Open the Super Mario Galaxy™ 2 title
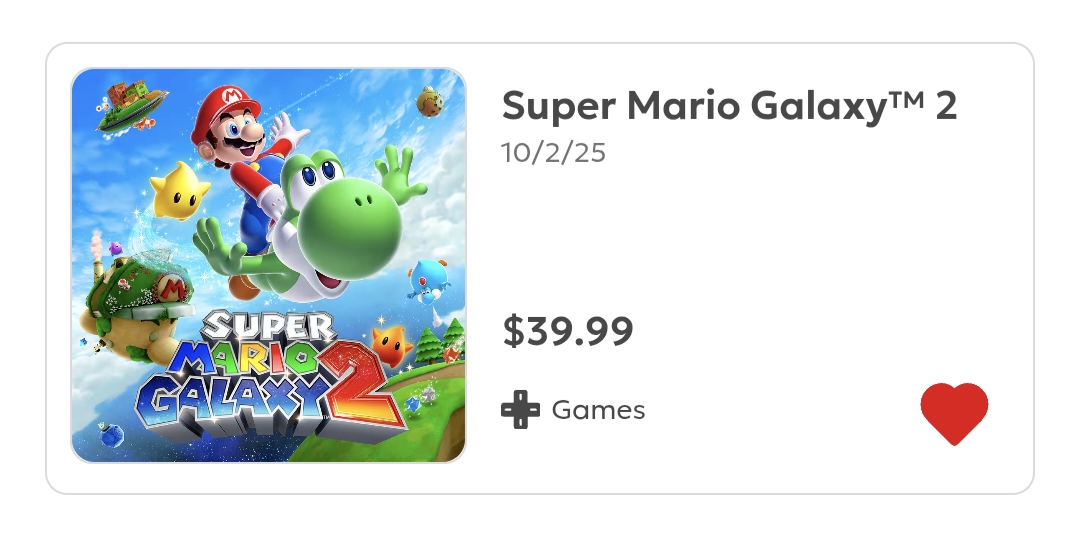Screen dimensions: 1080x547 pyautogui.click(x=729, y=106)
